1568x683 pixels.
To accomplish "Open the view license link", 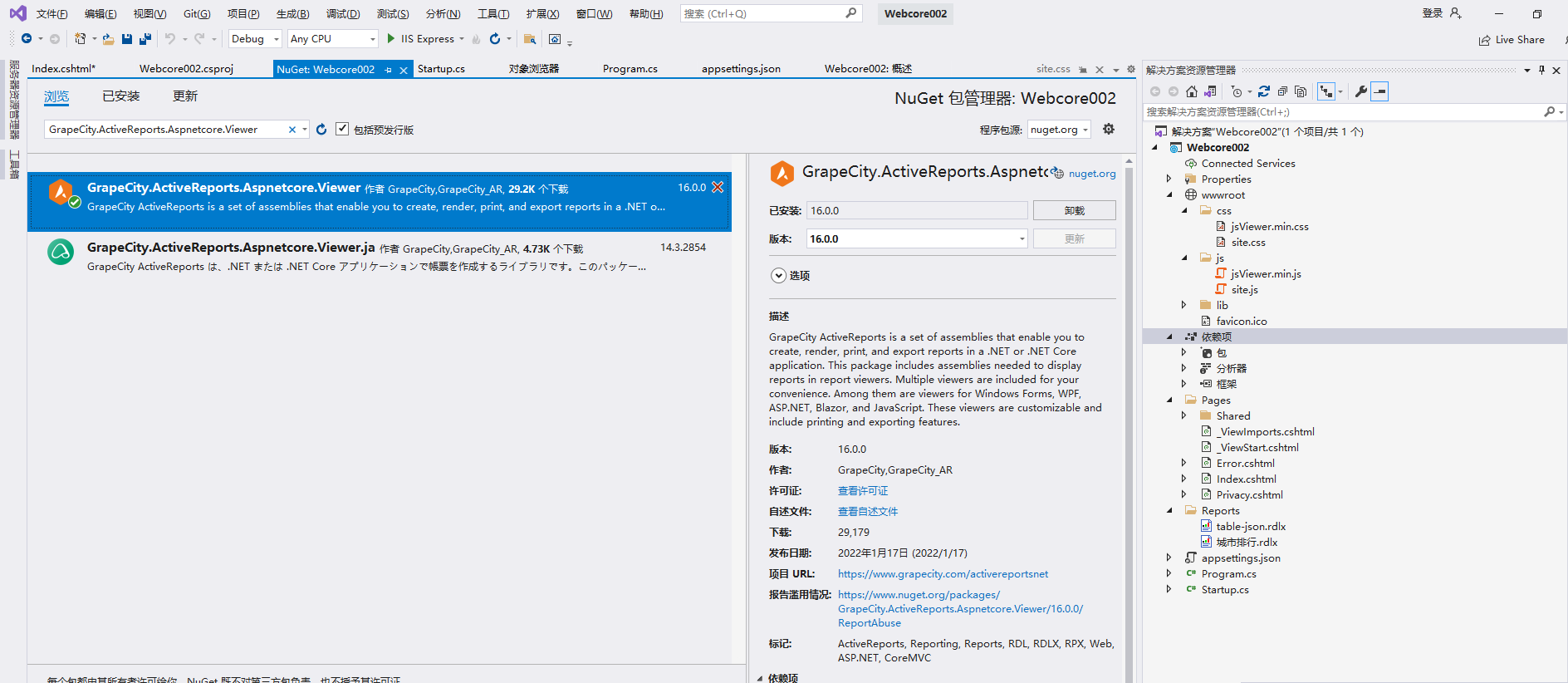I will tap(863, 491).
